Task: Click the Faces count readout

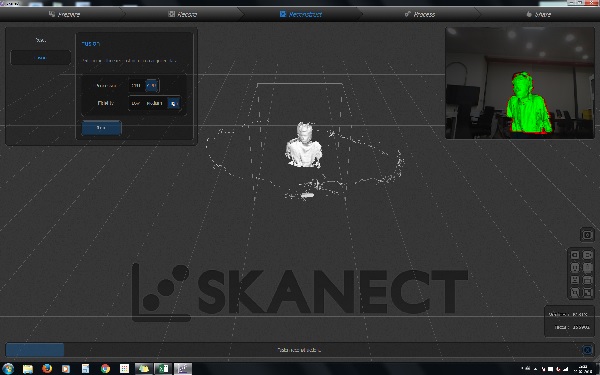Action: [572, 328]
